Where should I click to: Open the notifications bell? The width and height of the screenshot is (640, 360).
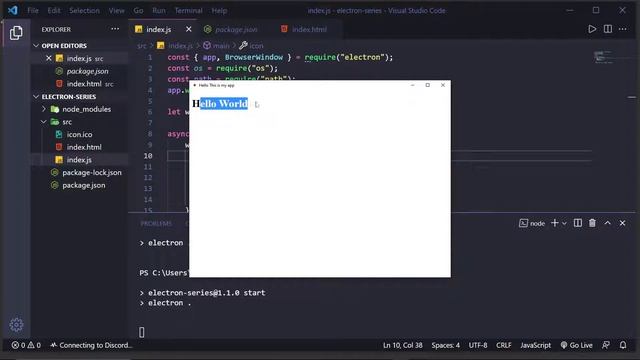tap(623, 345)
